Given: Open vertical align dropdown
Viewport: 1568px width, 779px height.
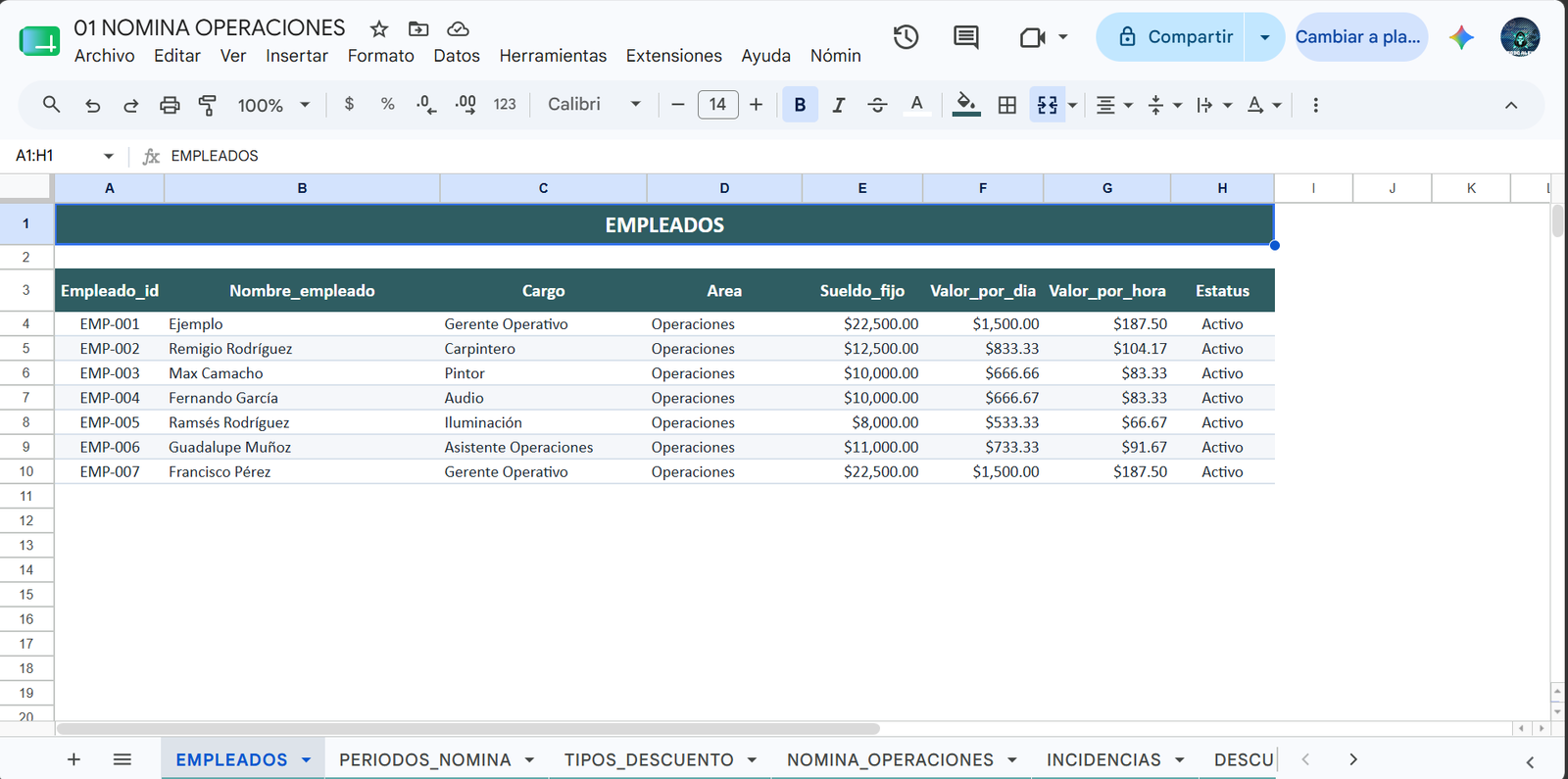Looking at the screenshot, I should 1164,105.
